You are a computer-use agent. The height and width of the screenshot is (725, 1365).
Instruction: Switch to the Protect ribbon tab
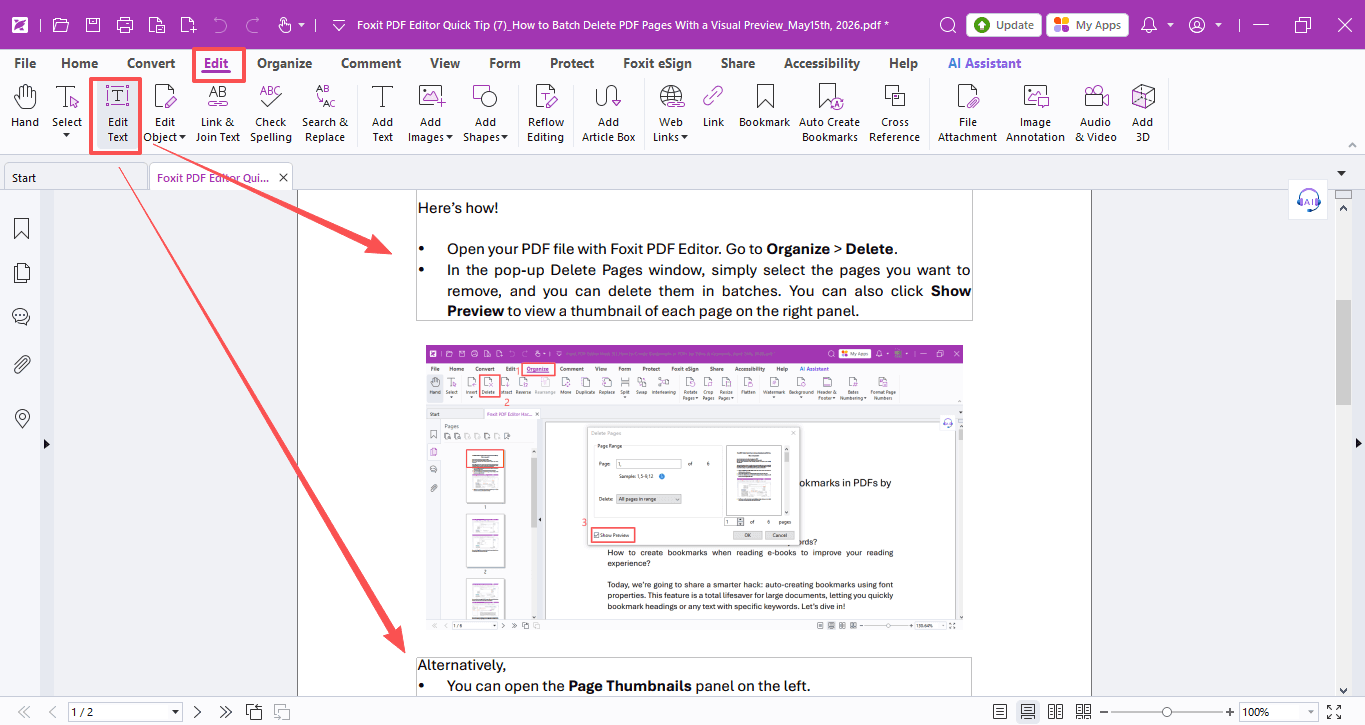572,63
